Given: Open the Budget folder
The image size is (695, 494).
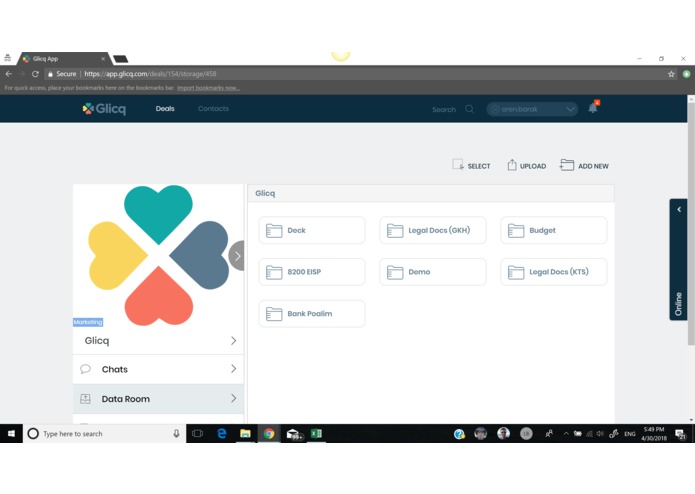Looking at the screenshot, I should pos(554,230).
